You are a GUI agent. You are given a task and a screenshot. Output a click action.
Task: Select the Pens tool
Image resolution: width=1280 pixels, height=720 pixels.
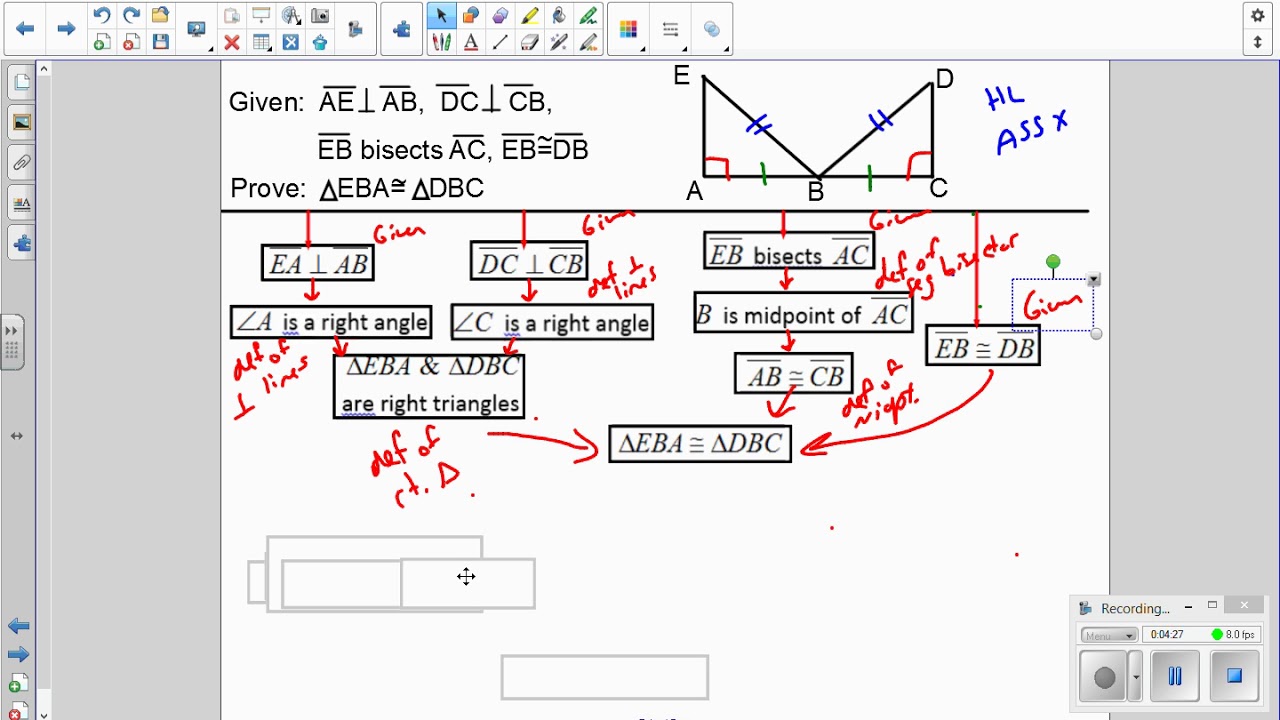441,42
